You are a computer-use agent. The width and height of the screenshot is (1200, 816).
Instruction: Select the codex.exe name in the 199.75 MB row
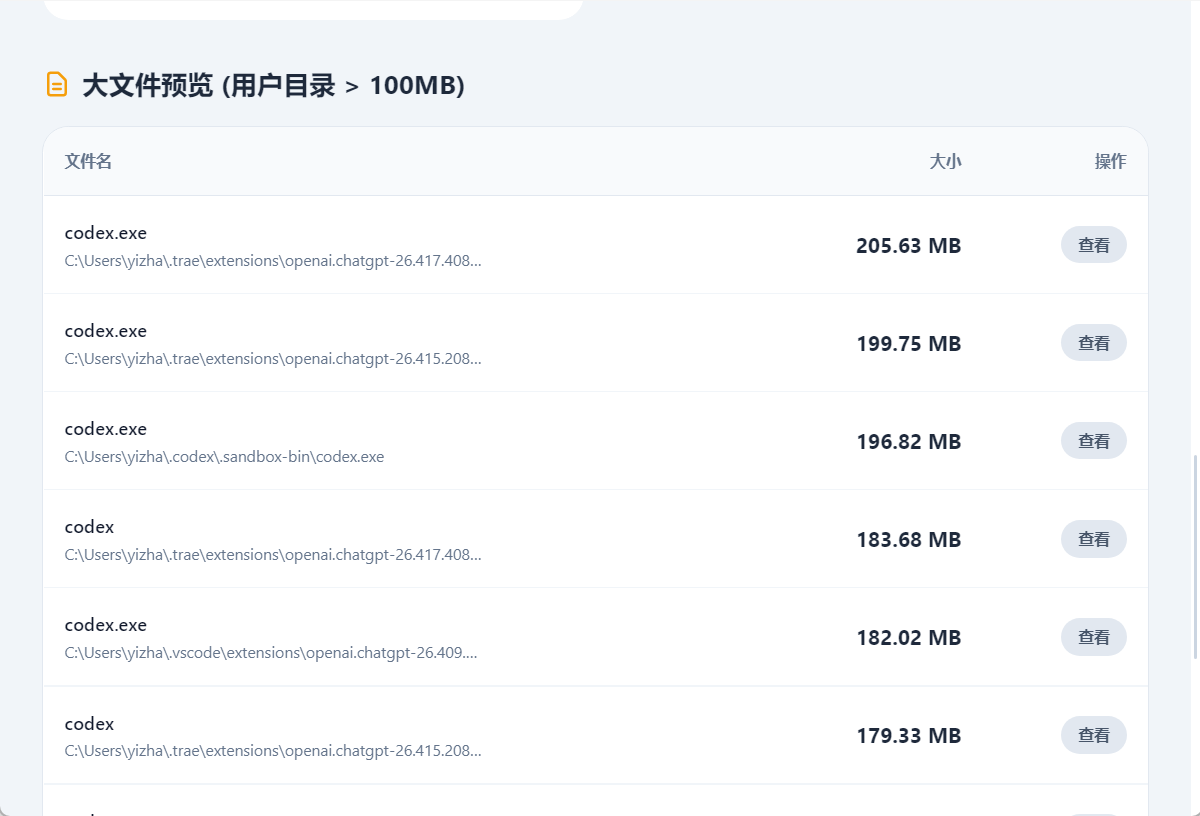pyautogui.click(x=106, y=331)
